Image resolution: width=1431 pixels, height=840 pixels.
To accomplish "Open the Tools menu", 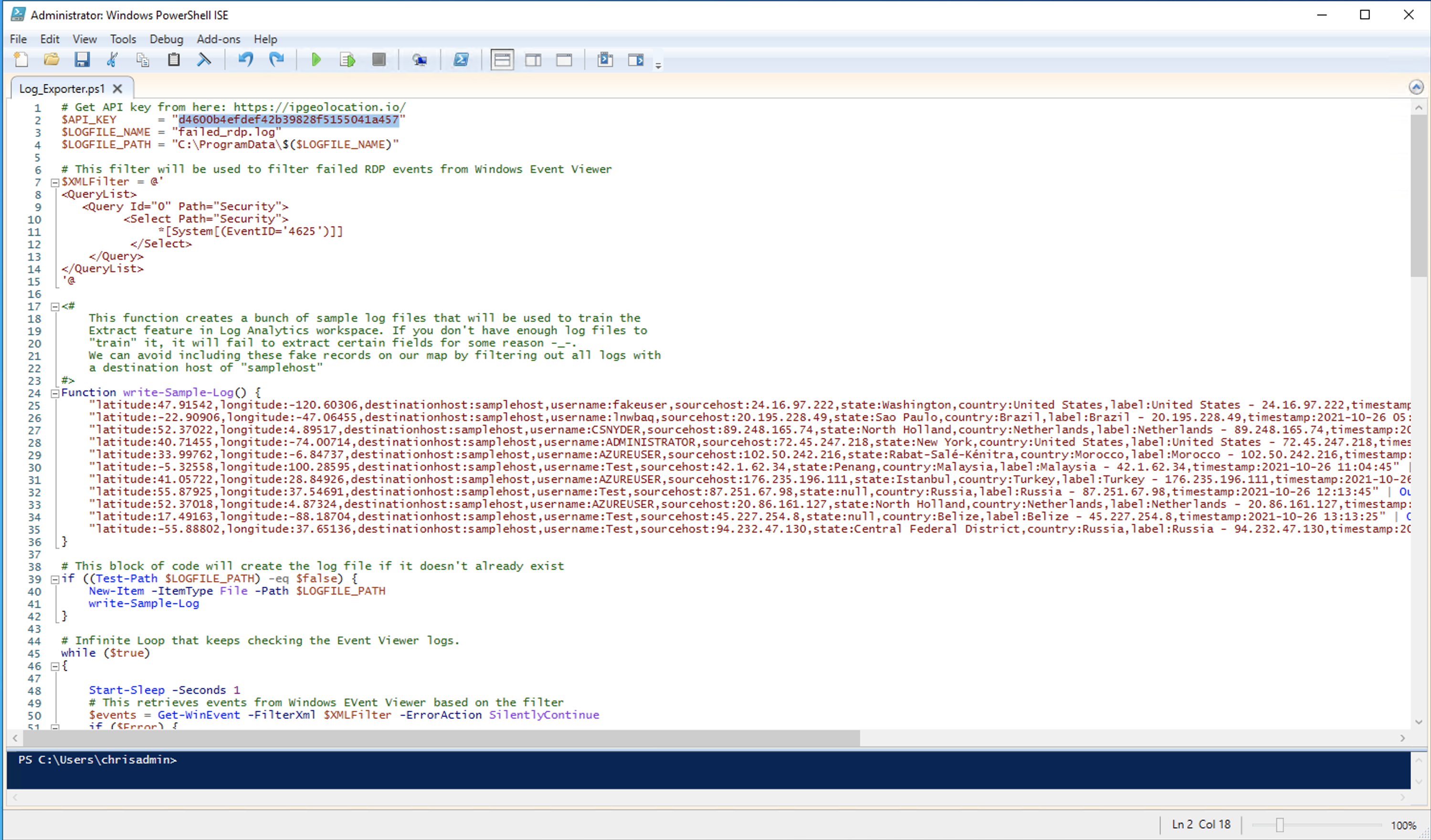I will pos(123,39).
